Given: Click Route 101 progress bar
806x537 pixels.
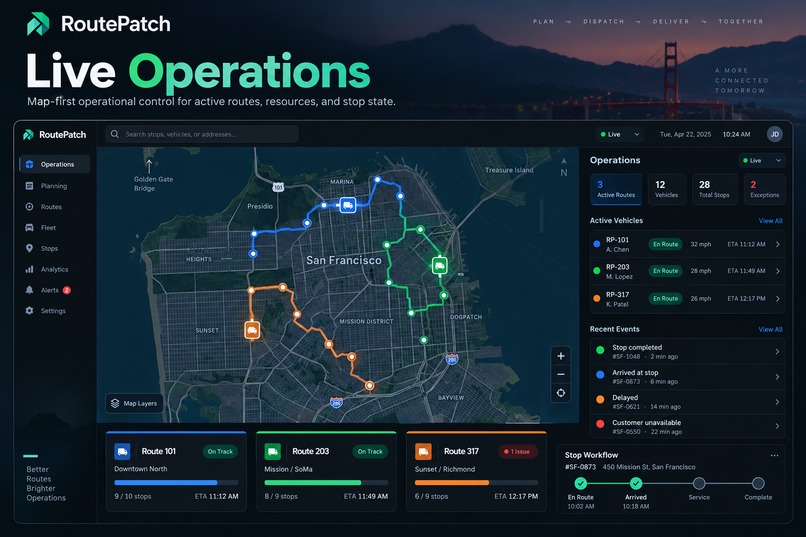Looking at the screenshot, I should tap(176, 483).
